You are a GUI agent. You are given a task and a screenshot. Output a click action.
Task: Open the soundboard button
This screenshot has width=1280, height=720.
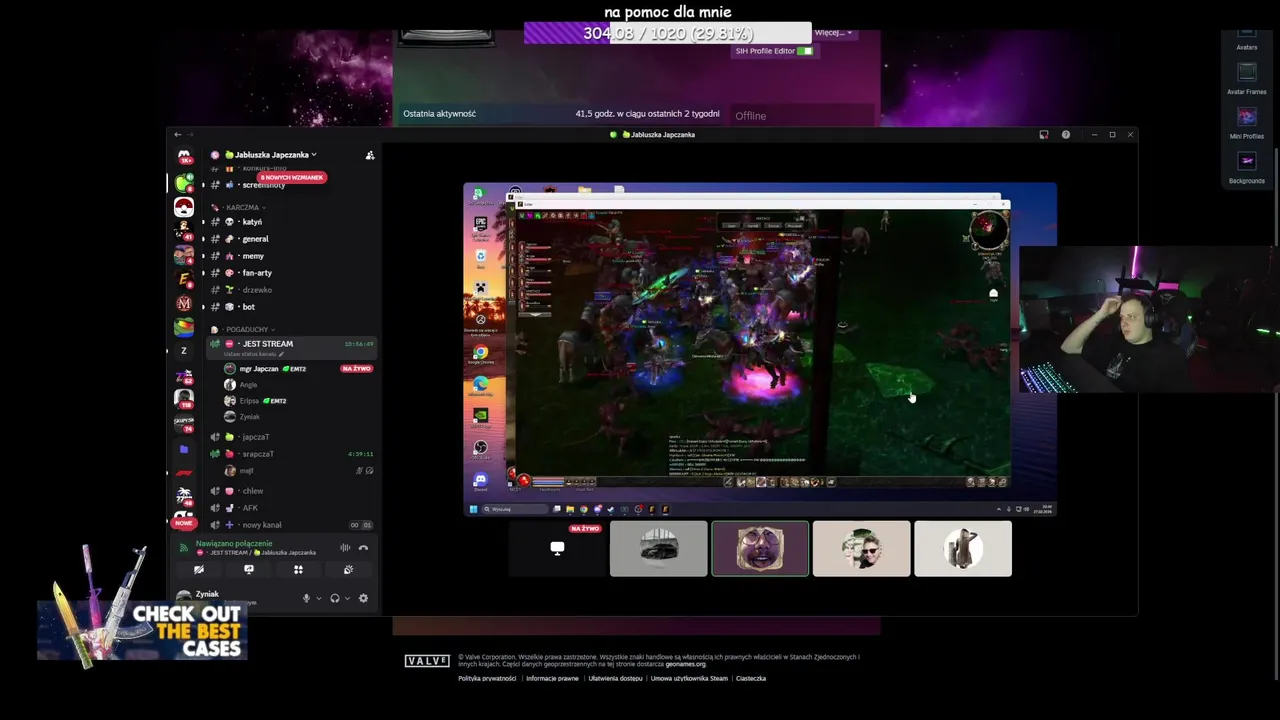tap(348, 569)
